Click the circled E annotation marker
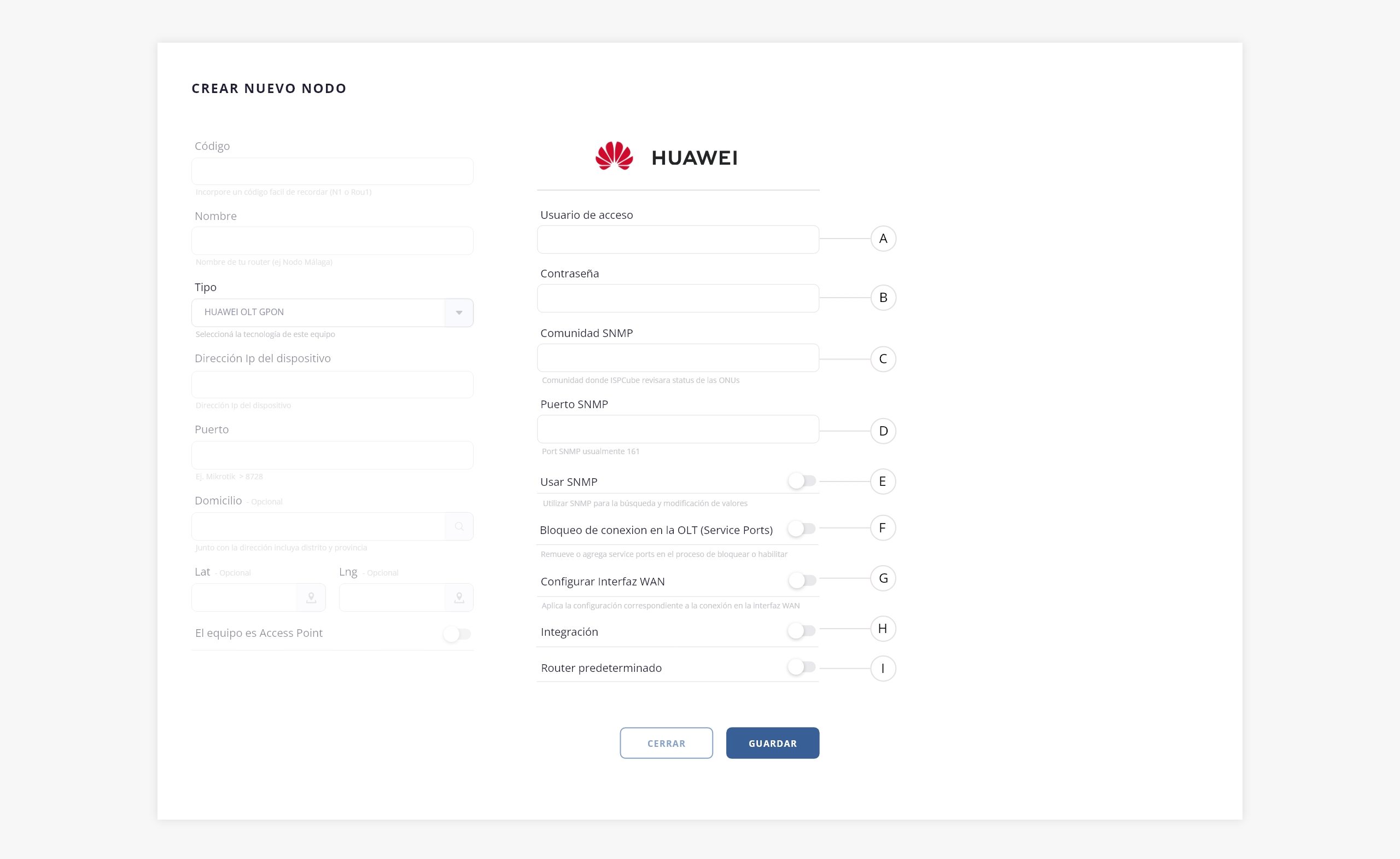1400x859 pixels. pos(883,481)
